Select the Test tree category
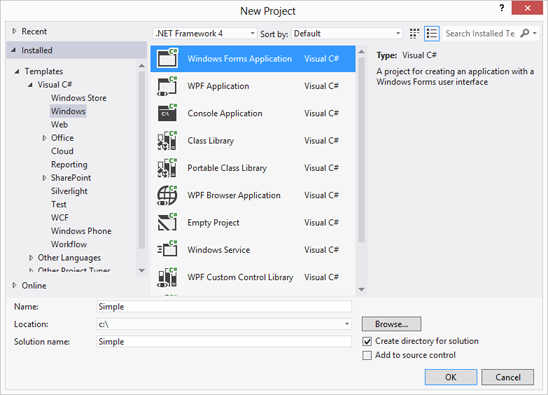This screenshot has height=395, width=548. click(x=59, y=204)
